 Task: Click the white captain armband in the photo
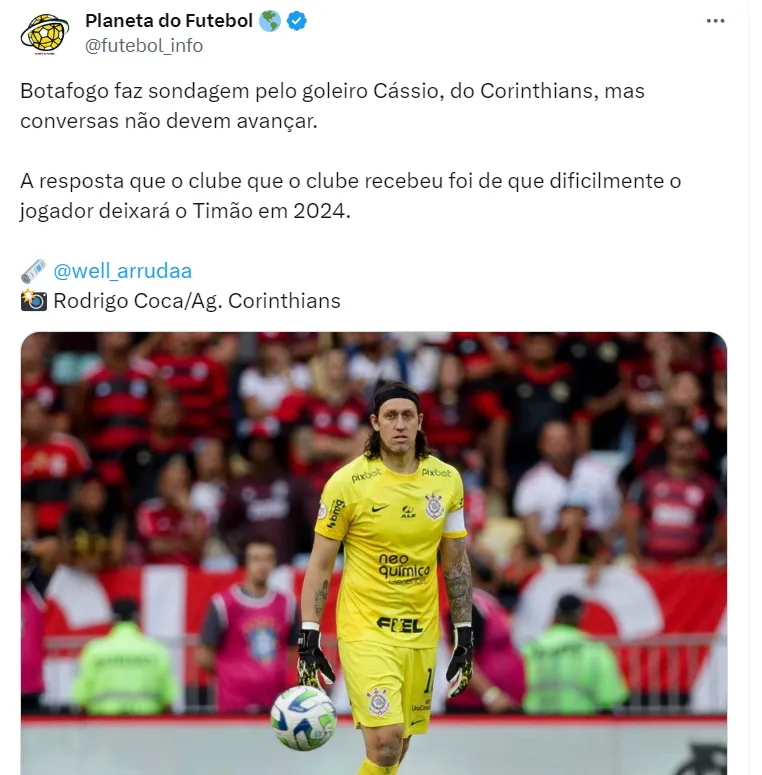454,521
